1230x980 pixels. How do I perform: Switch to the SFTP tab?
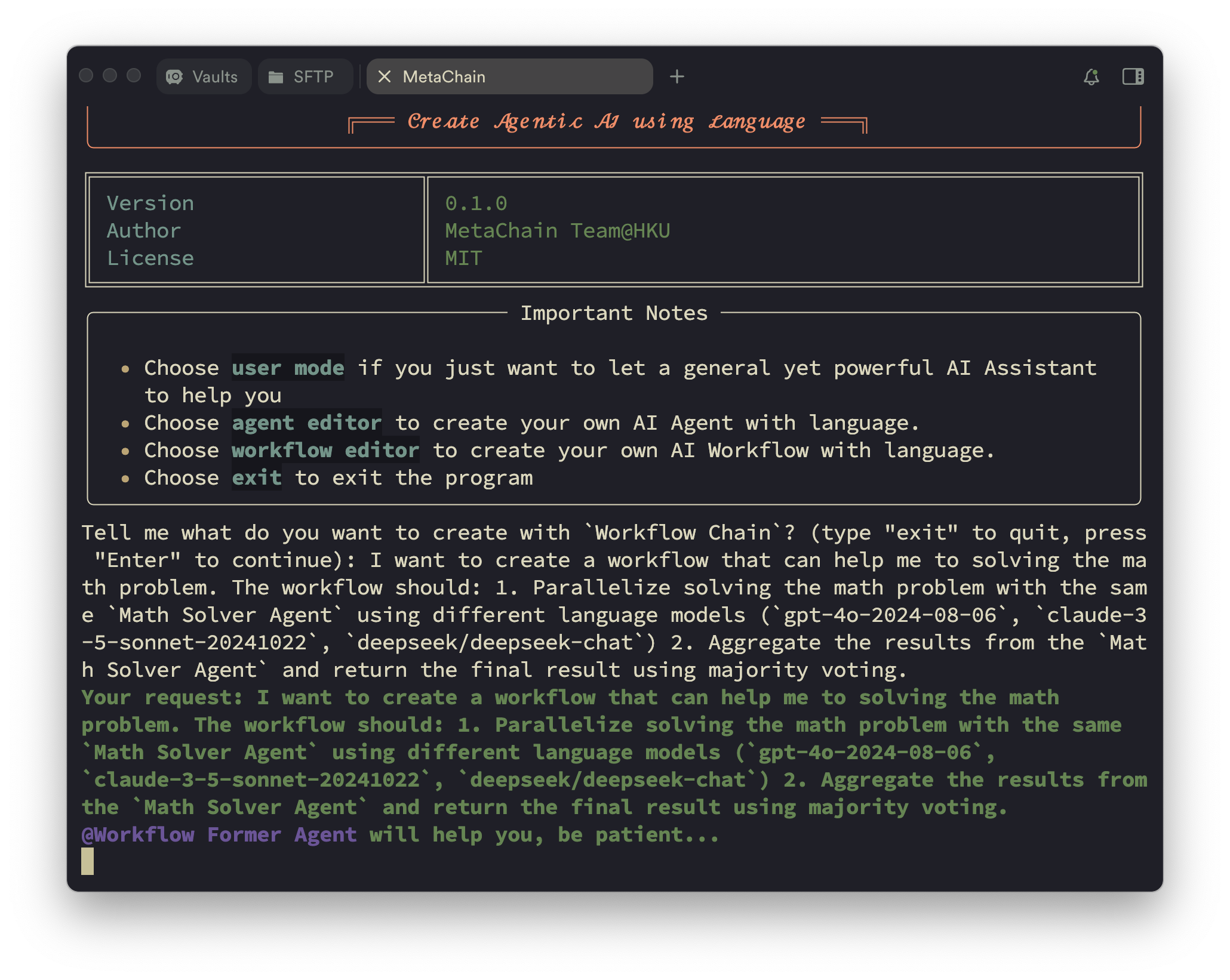(305, 76)
